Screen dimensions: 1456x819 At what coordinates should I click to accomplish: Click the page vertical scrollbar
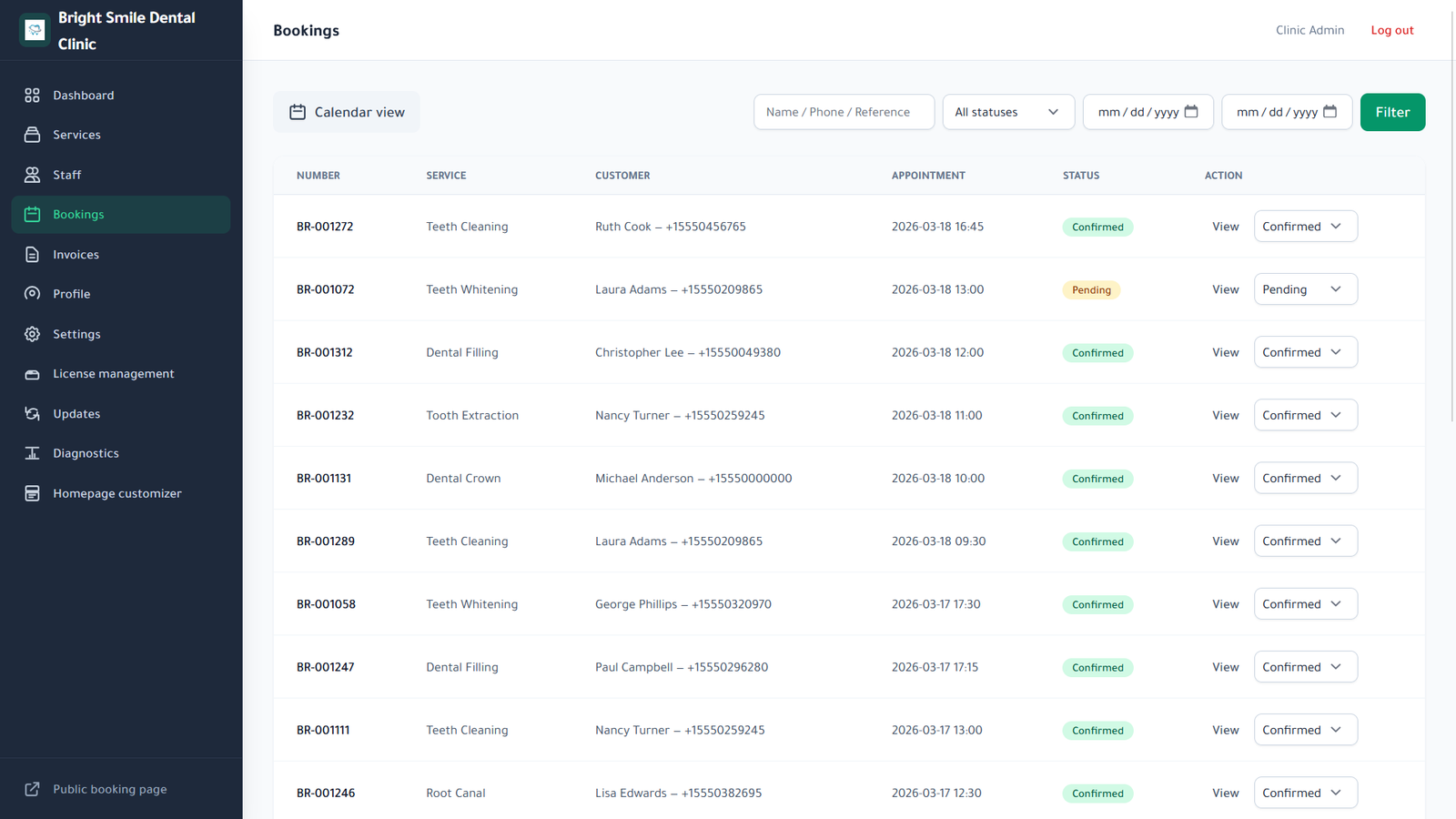click(x=1451, y=215)
